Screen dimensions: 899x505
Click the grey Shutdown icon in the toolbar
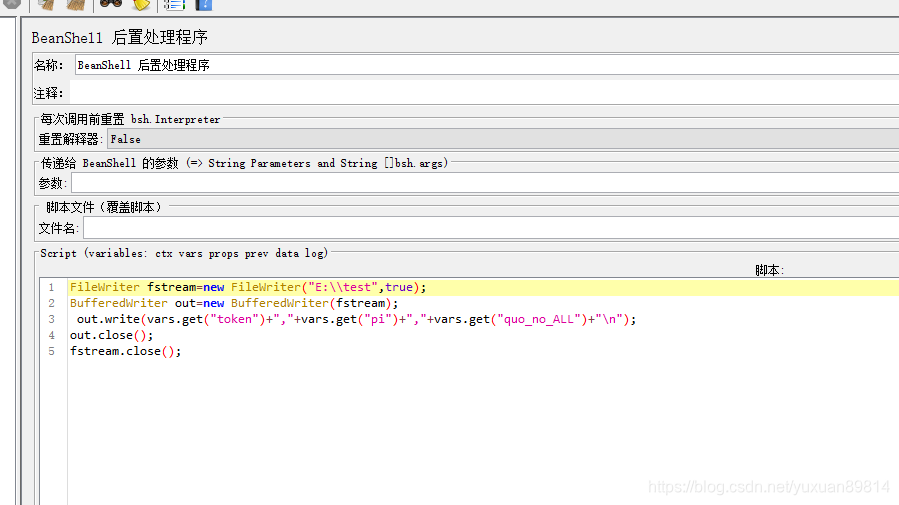[x=11, y=4]
